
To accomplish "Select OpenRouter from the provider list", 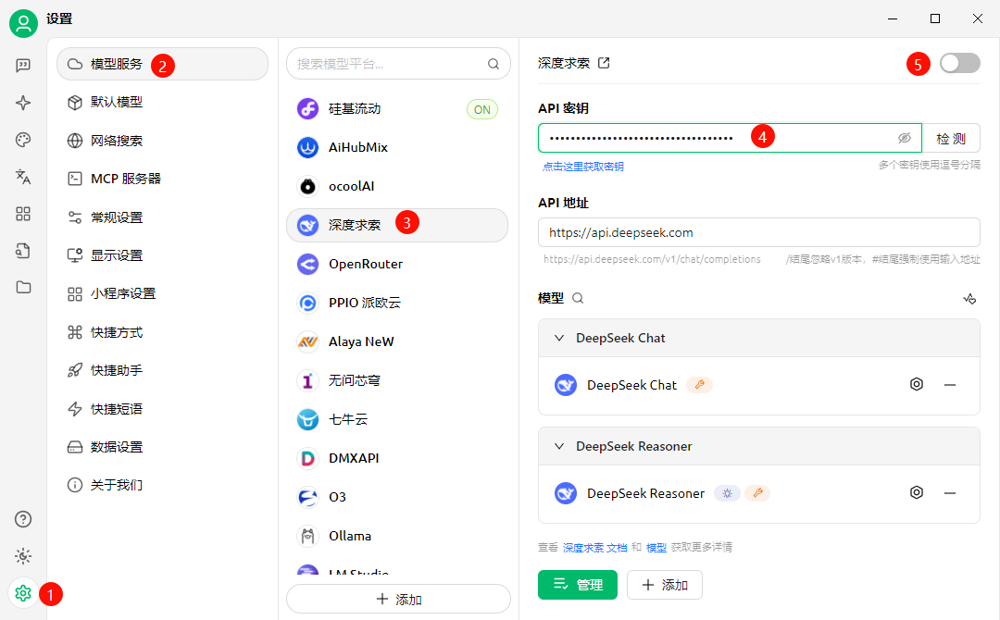I will 366,264.
